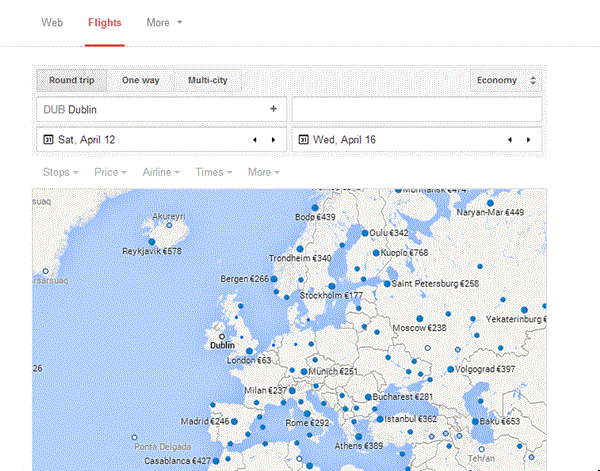Image resolution: width=600 pixels, height=471 pixels.
Task: Choose the Multi-city trip option
Action: coord(208,80)
